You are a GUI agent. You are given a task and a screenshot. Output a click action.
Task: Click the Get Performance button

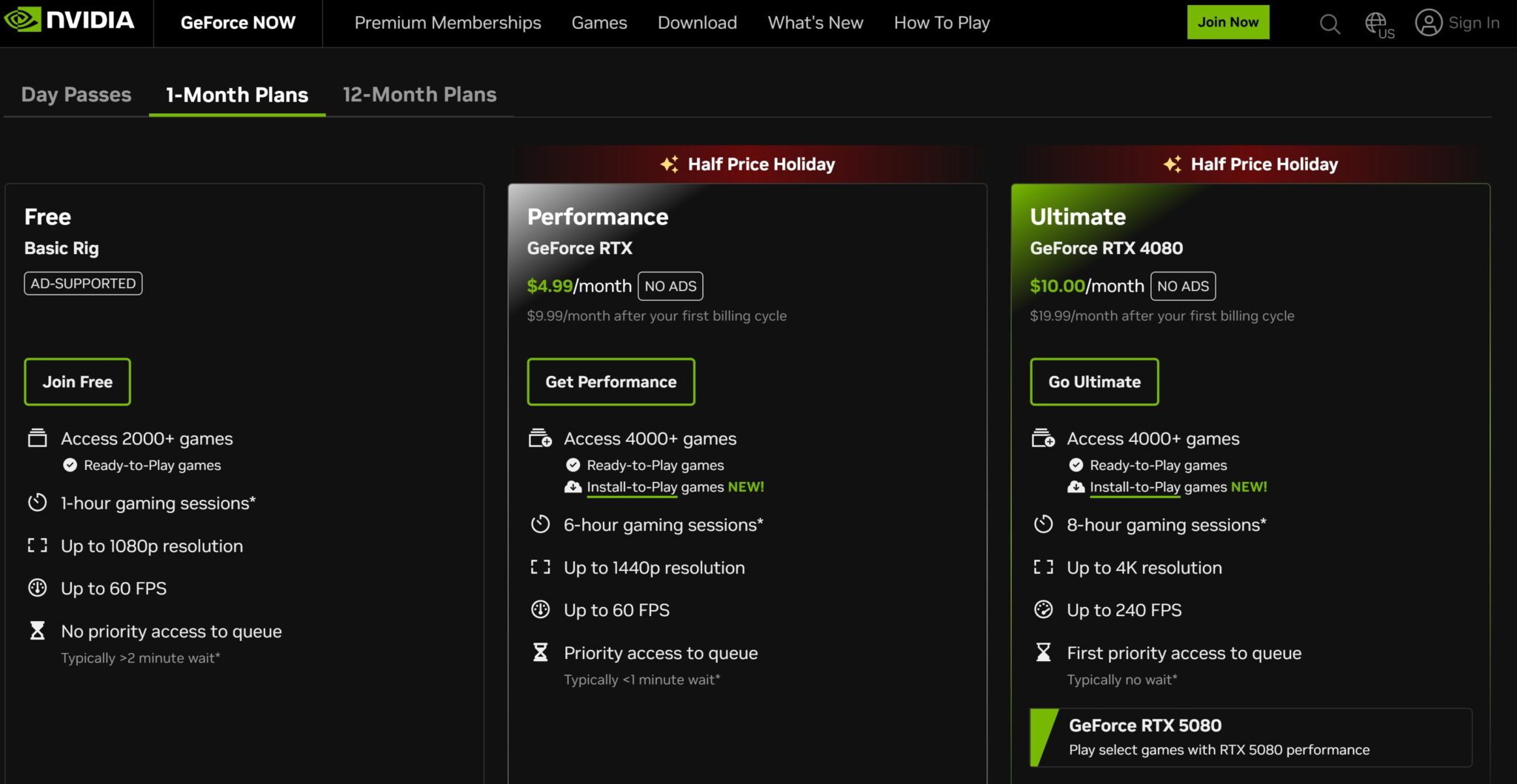[x=610, y=381]
